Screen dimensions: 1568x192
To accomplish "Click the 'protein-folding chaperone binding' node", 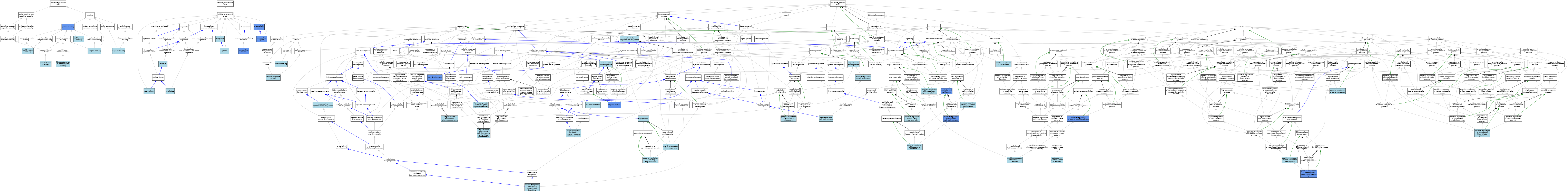I will point(45,39).
